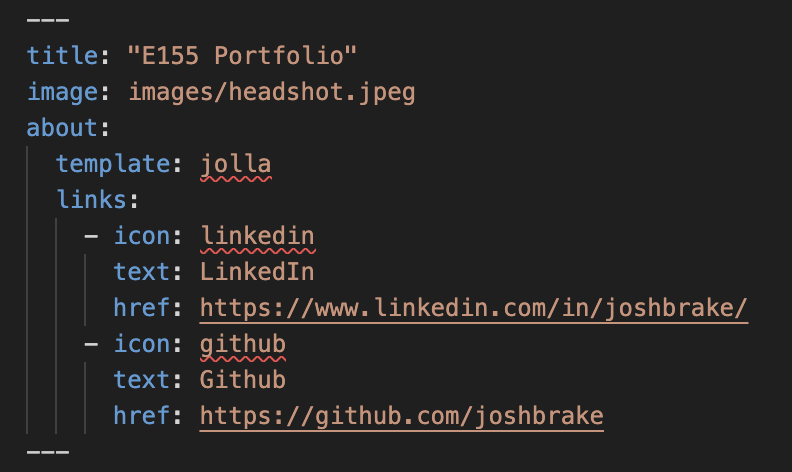Click the LinkedIn text value
The width and height of the screenshot is (792, 472).
pos(257,272)
